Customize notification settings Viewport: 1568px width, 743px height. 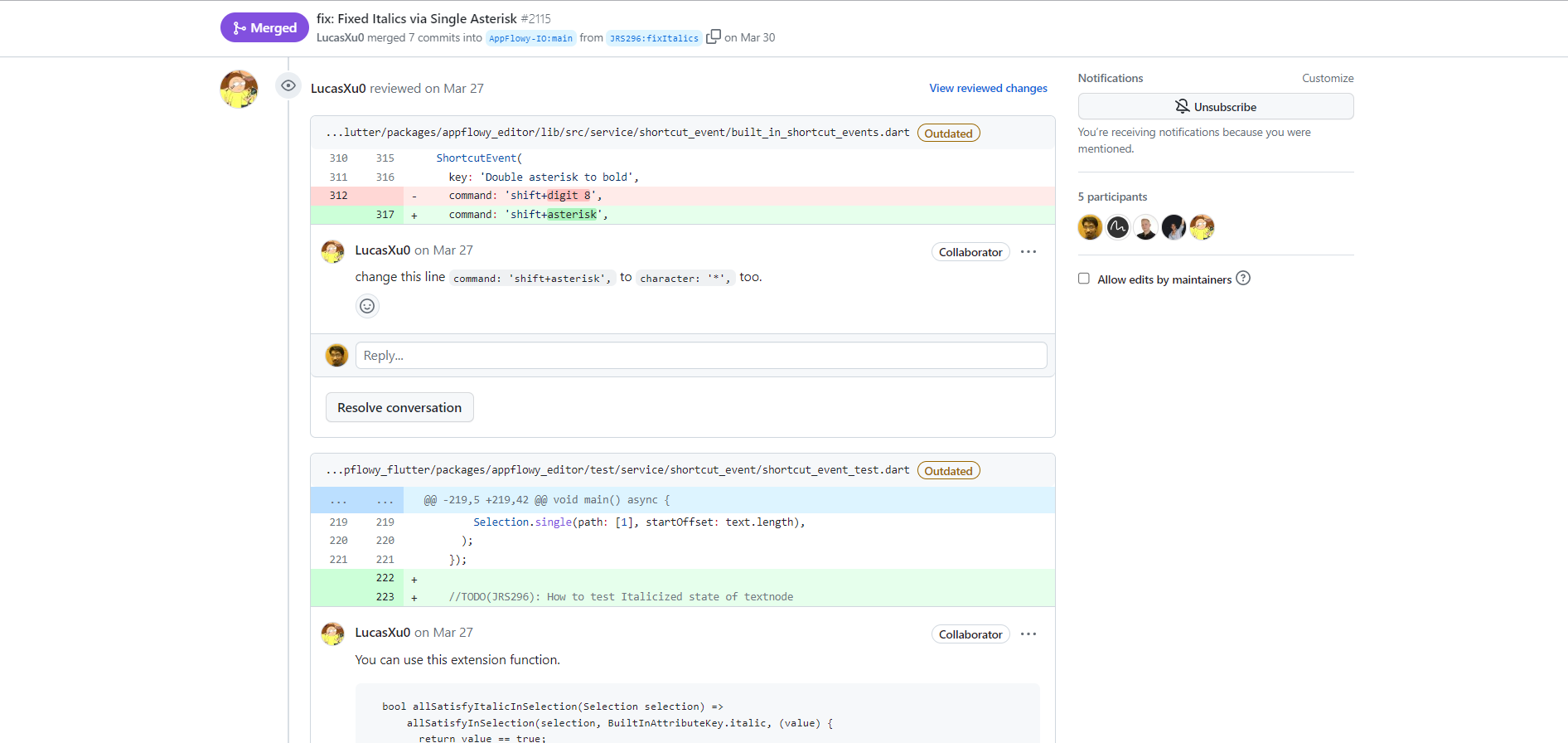coord(1328,78)
